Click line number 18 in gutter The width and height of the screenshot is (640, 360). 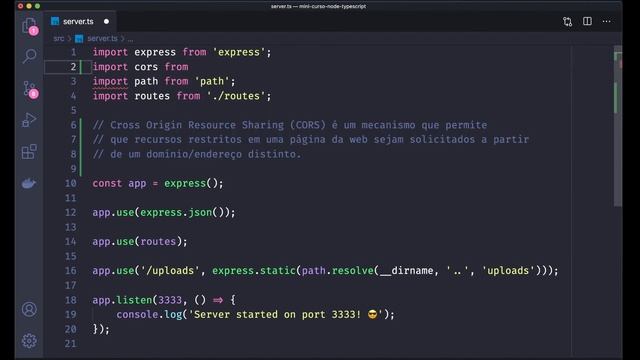coord(71,300)
